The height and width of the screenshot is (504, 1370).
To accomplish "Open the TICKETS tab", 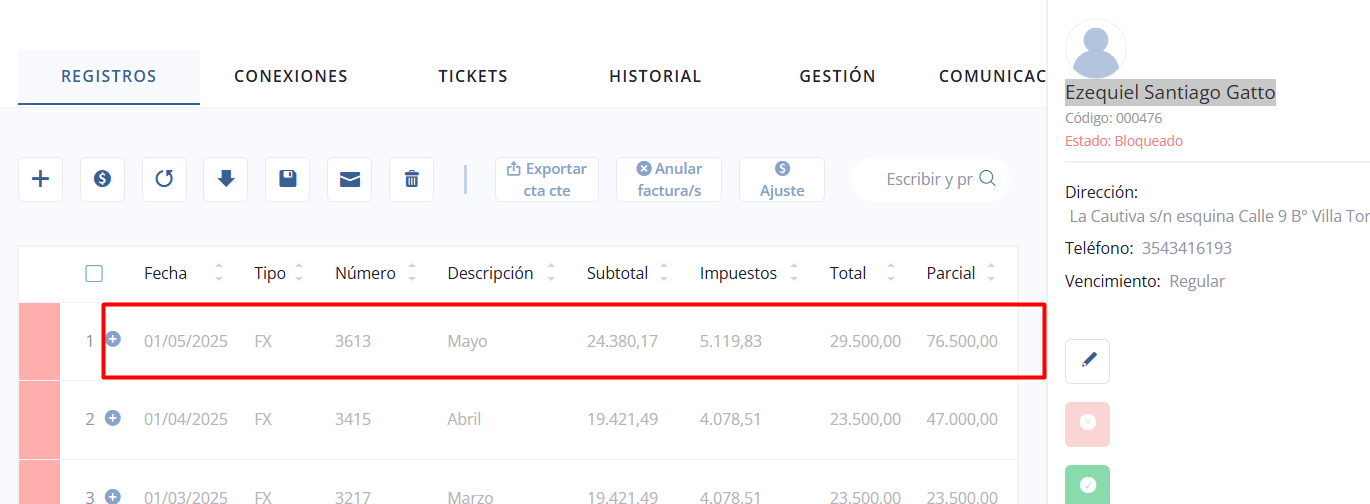I will point(473,77).
